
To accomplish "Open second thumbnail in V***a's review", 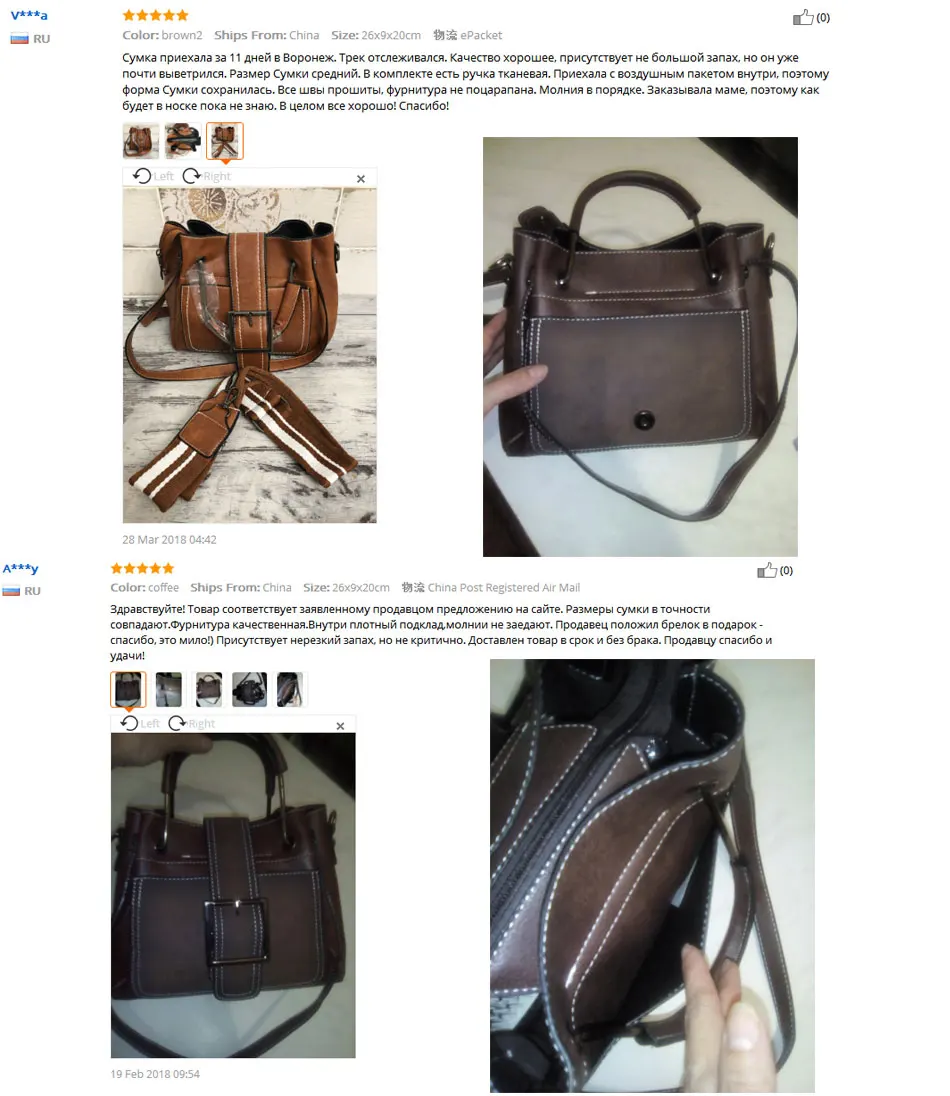I will tap(183, 140).
